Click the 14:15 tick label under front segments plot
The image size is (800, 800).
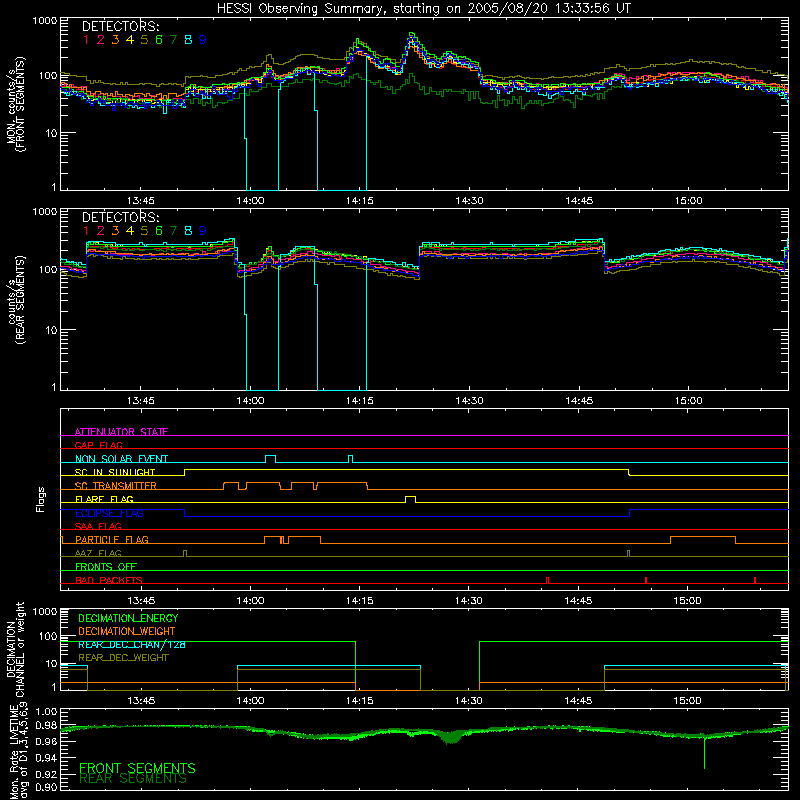point(360,201)
